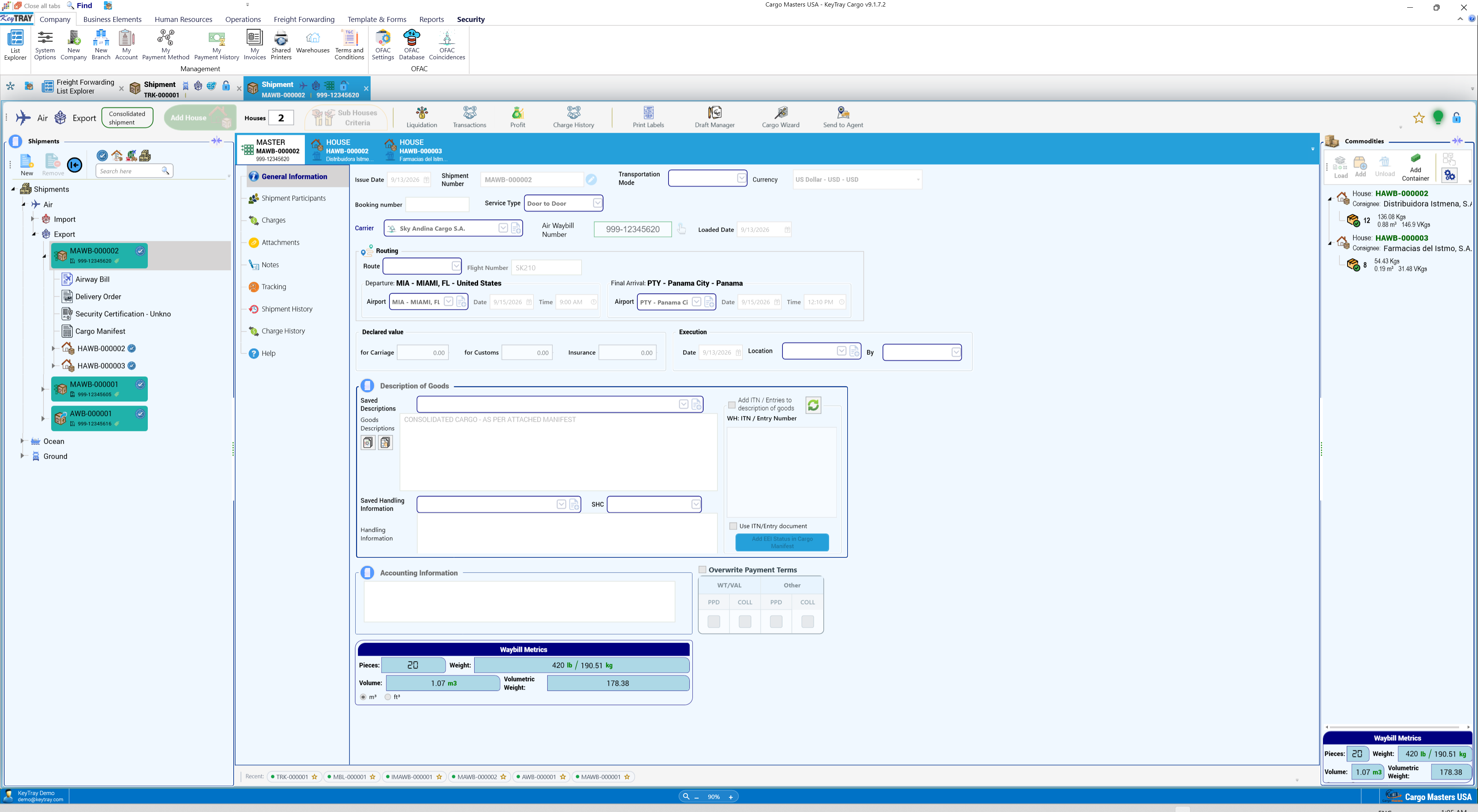
Task: Go to the Shipment Participants section
Action: coord(294,198)
